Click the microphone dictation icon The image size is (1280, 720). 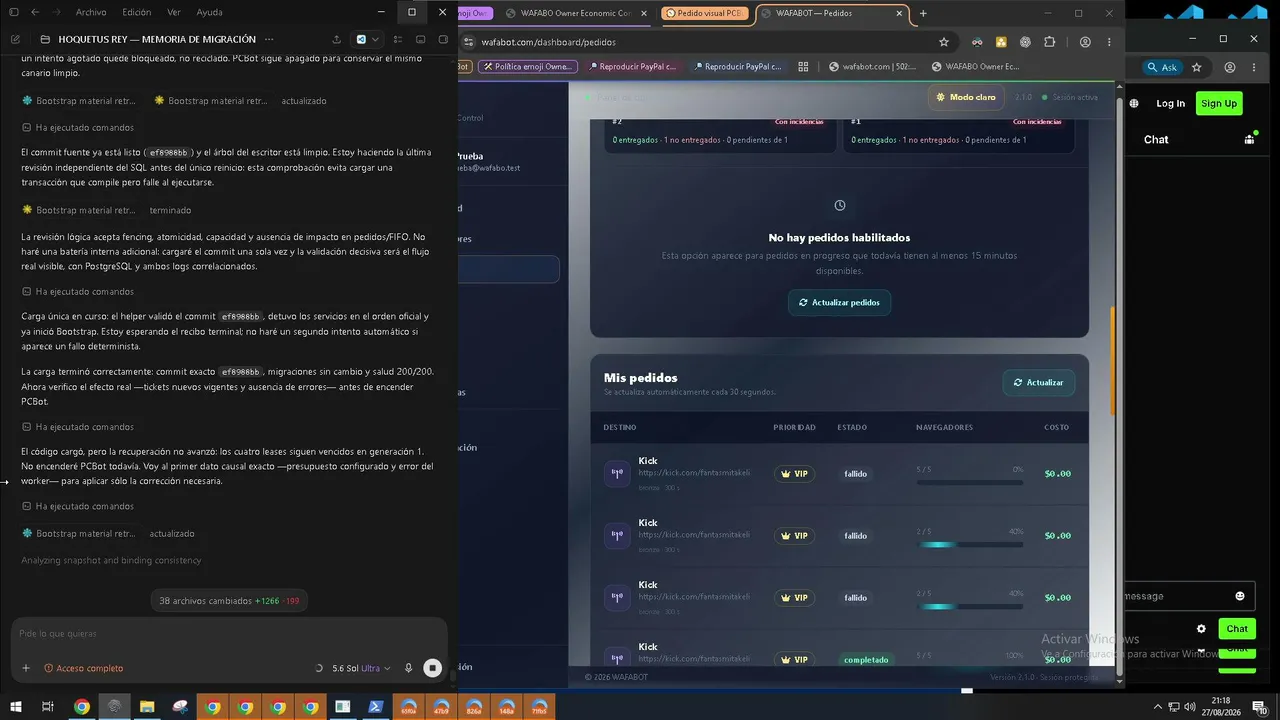(x=408, y=668)
